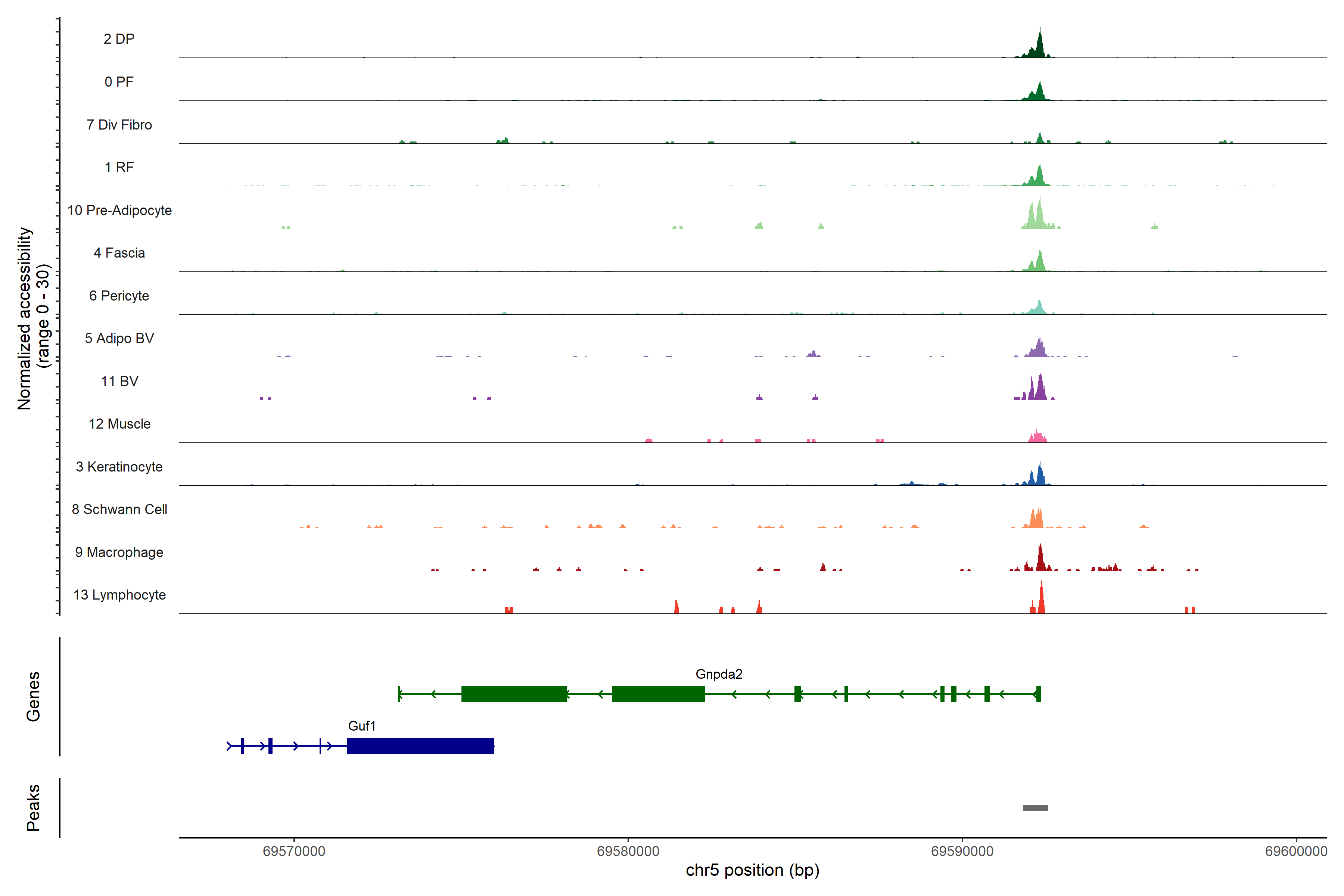The width and height of the screenshot is (1344, 896).
Task: Click the 5 Adipo BV track label
Action: point(119,338)
